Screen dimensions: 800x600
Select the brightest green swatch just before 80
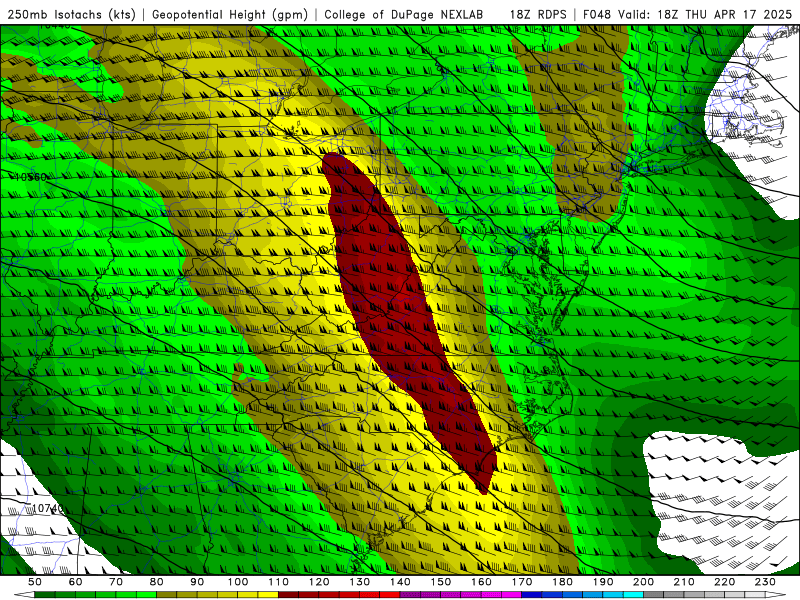(x=146, y=595)
